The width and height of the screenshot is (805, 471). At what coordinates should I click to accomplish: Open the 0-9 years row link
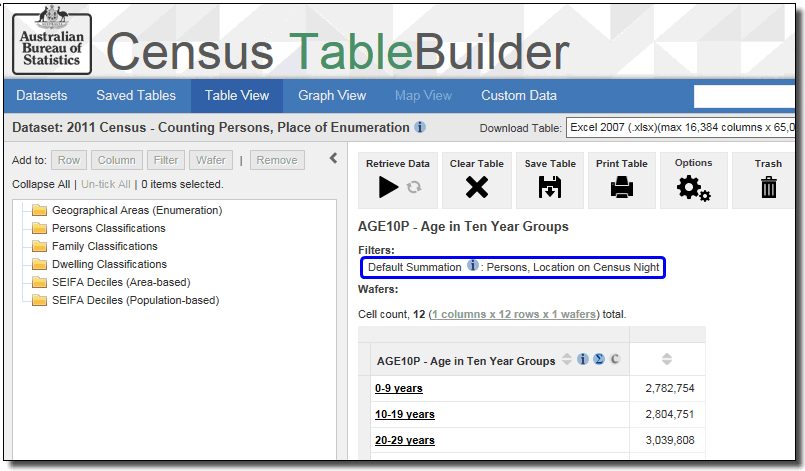pos(399,388)
